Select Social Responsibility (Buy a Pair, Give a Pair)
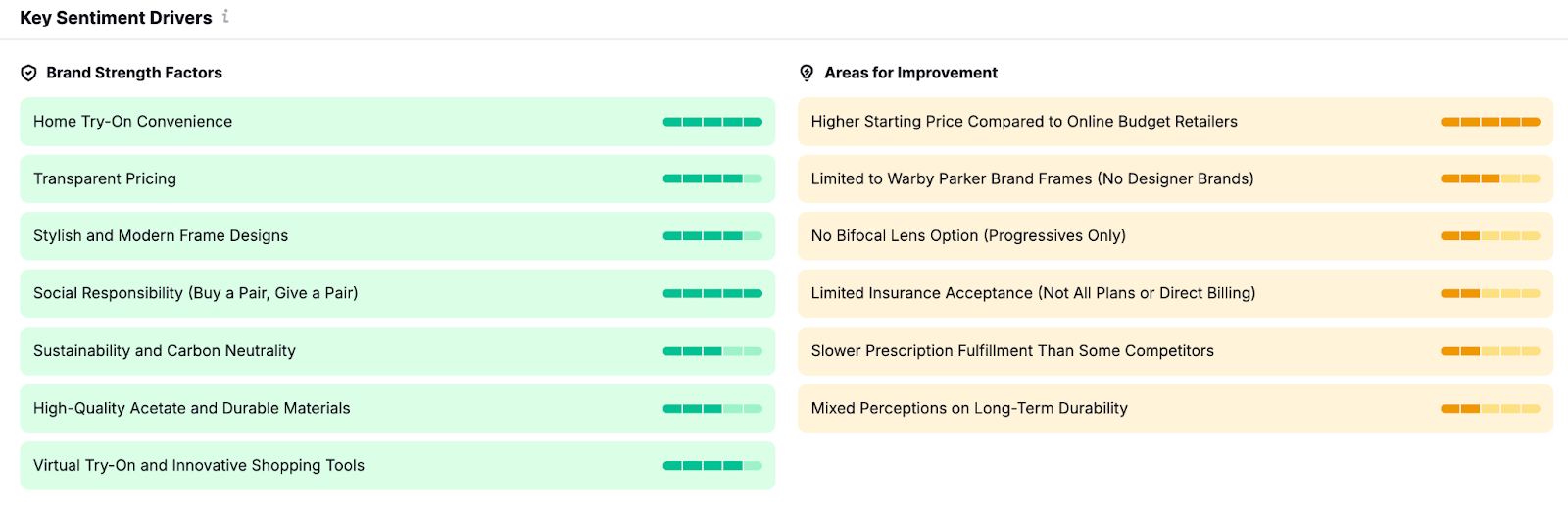The height and width of the screenshot is (510, 1568). [196, 293]
